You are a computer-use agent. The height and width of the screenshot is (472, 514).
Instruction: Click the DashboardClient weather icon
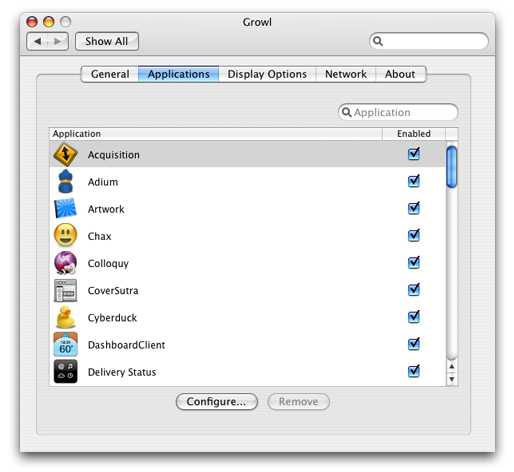pos(65,344)
